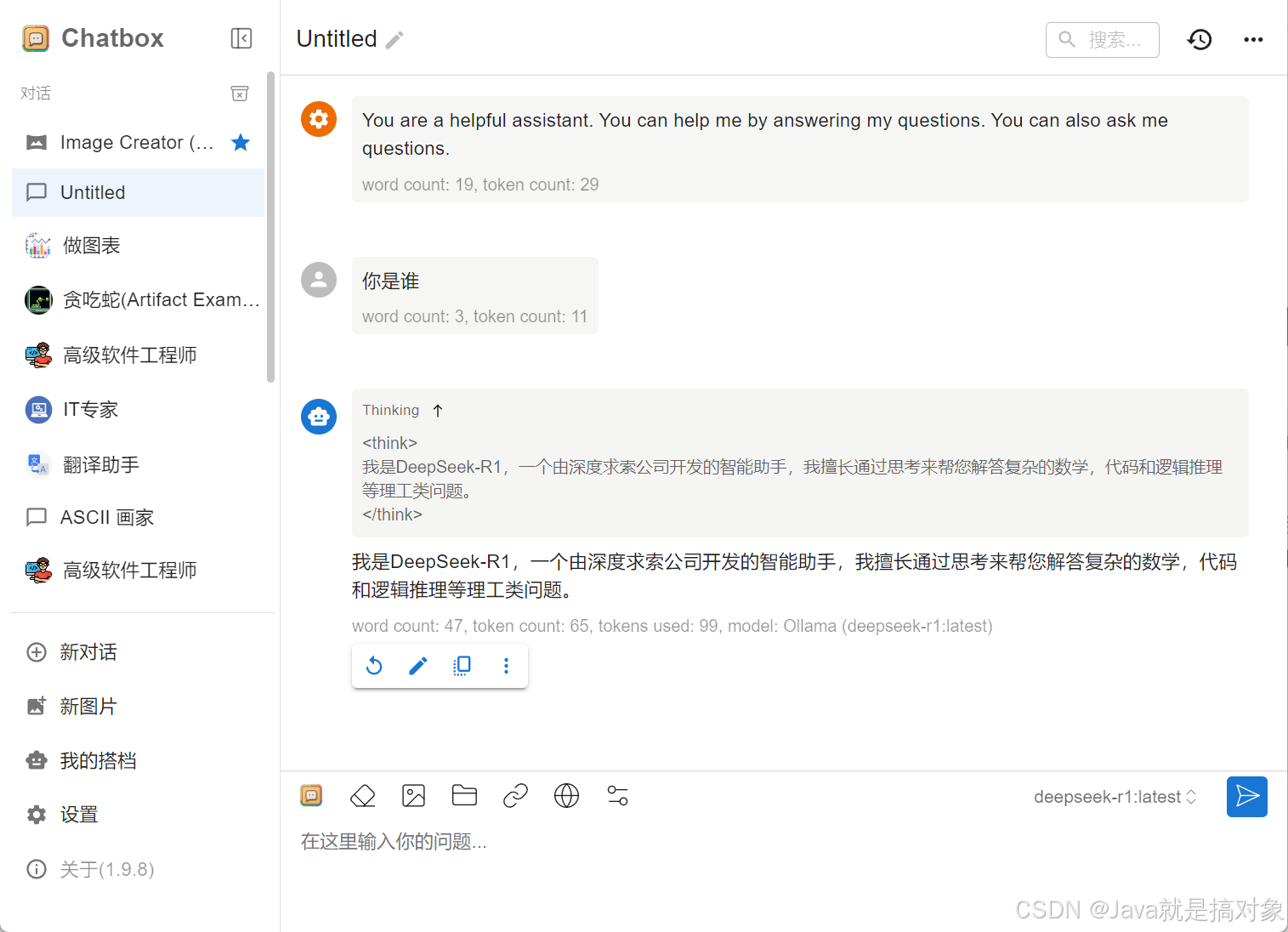Open the ASCII 画家 conversation

[x=138, y=517]
